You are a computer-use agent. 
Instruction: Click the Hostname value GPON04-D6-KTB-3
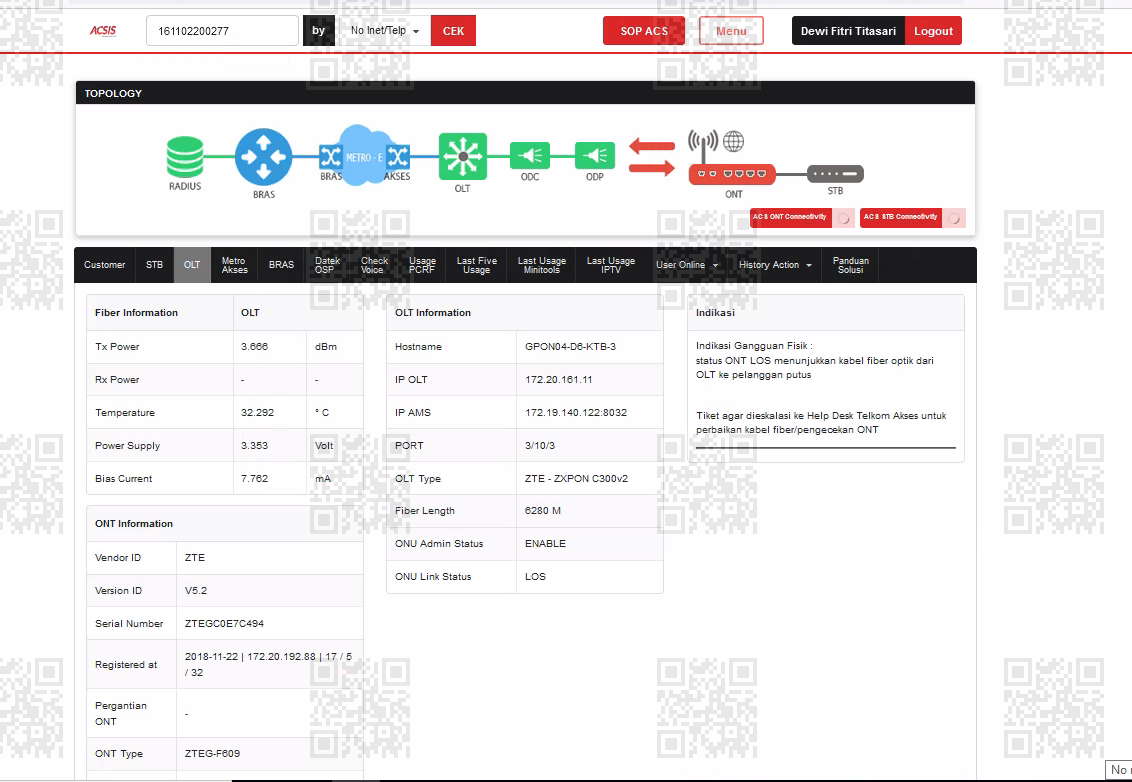point(570,347)
